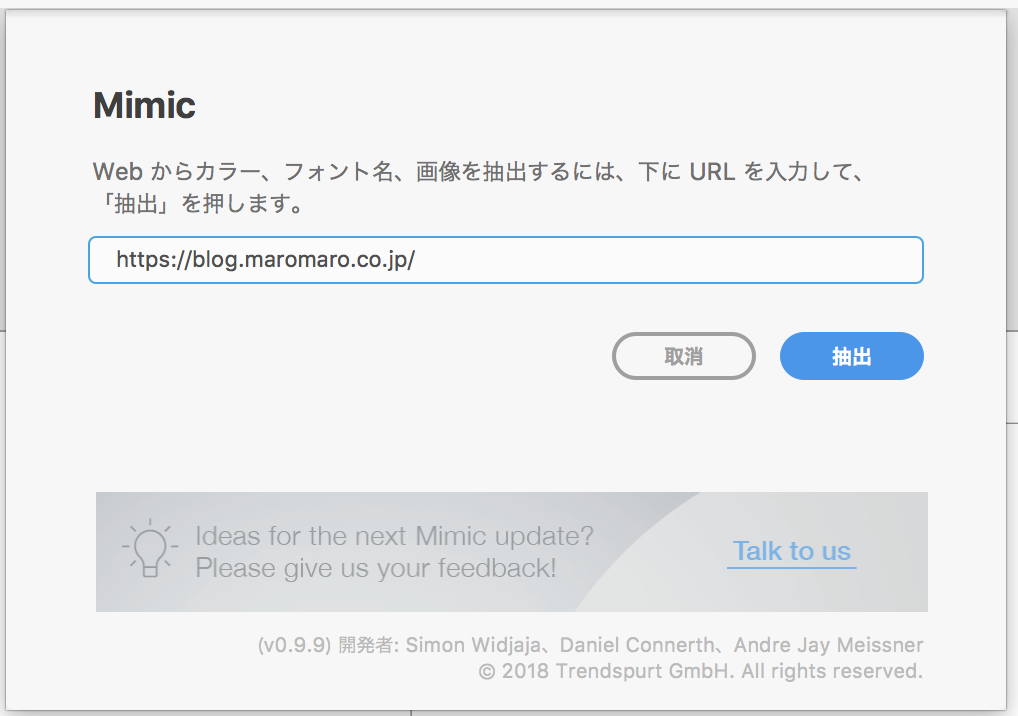Click the URL input field
This screenshot has width=1018, height=716.
pyautogui.click(x=505, y=260)
